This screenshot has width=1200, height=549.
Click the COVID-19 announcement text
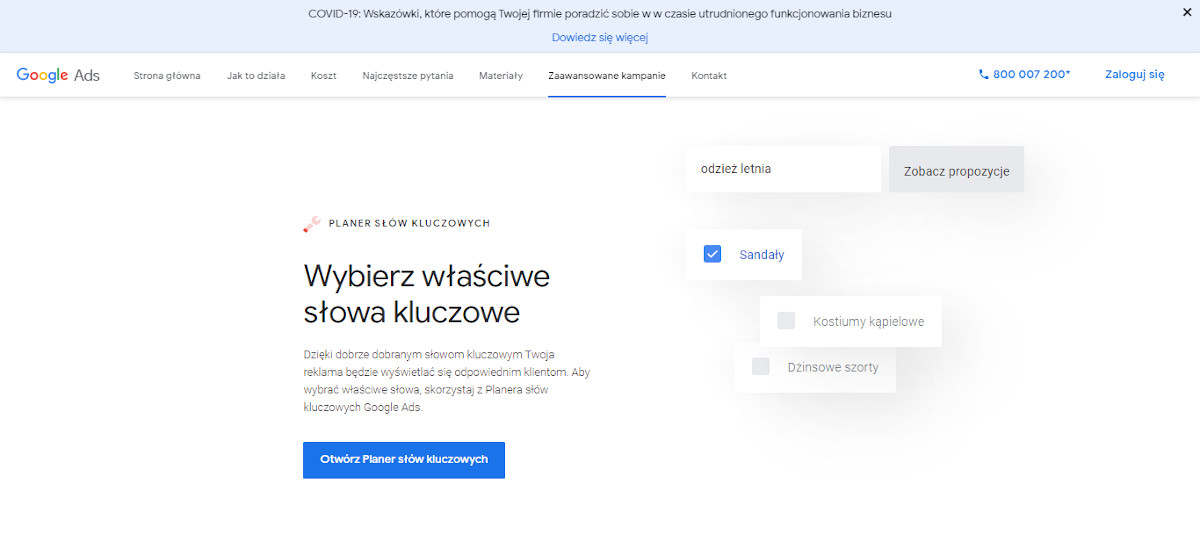[600, 14]
